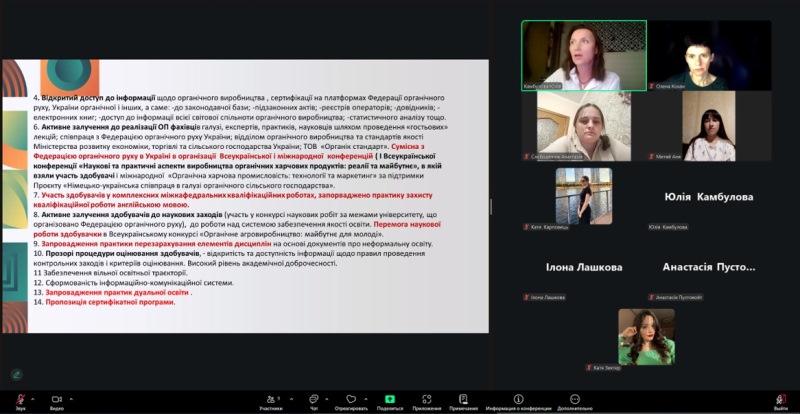Click the green annotation pencil icon

16,375
